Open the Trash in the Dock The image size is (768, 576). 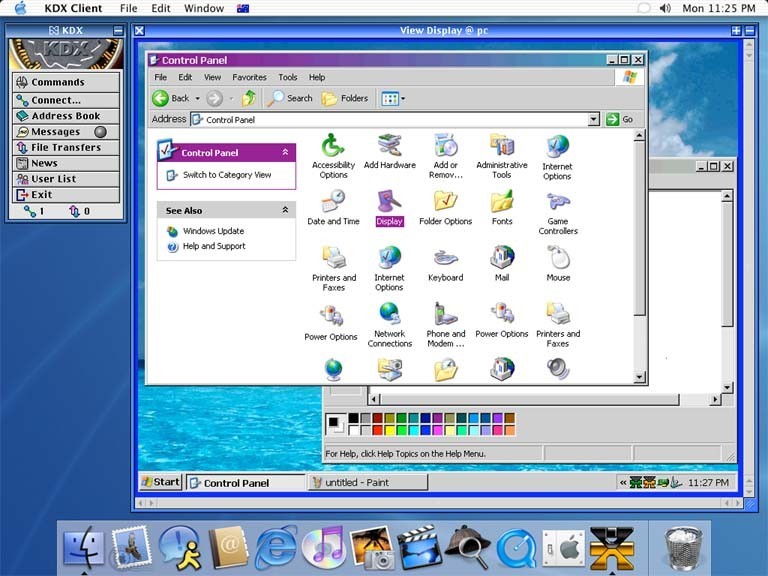pyautogui.click(x=683, y=548)
